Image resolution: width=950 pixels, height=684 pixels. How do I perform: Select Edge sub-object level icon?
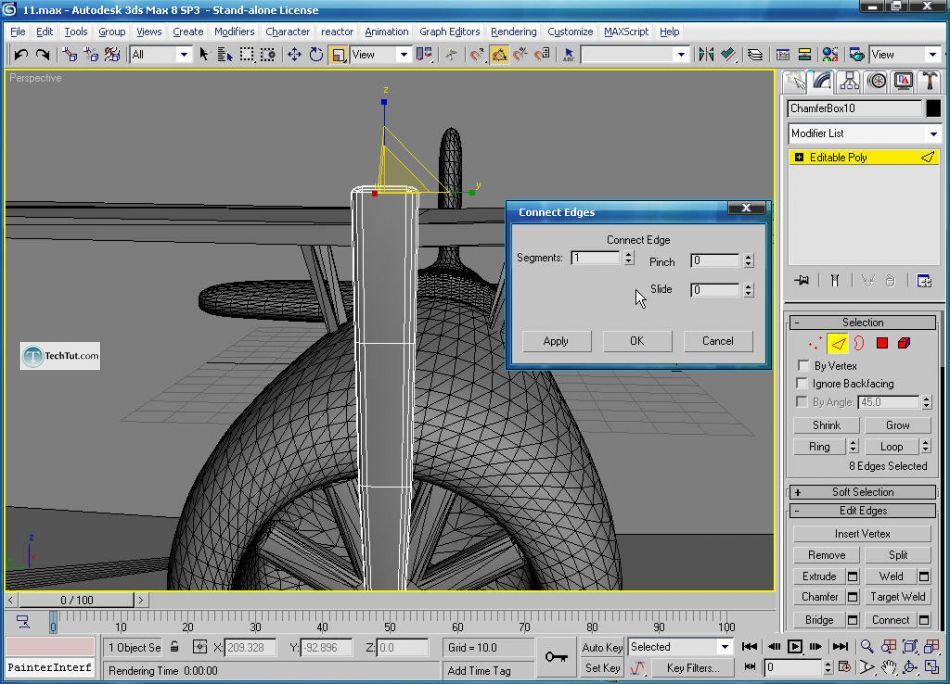[838, 344]
